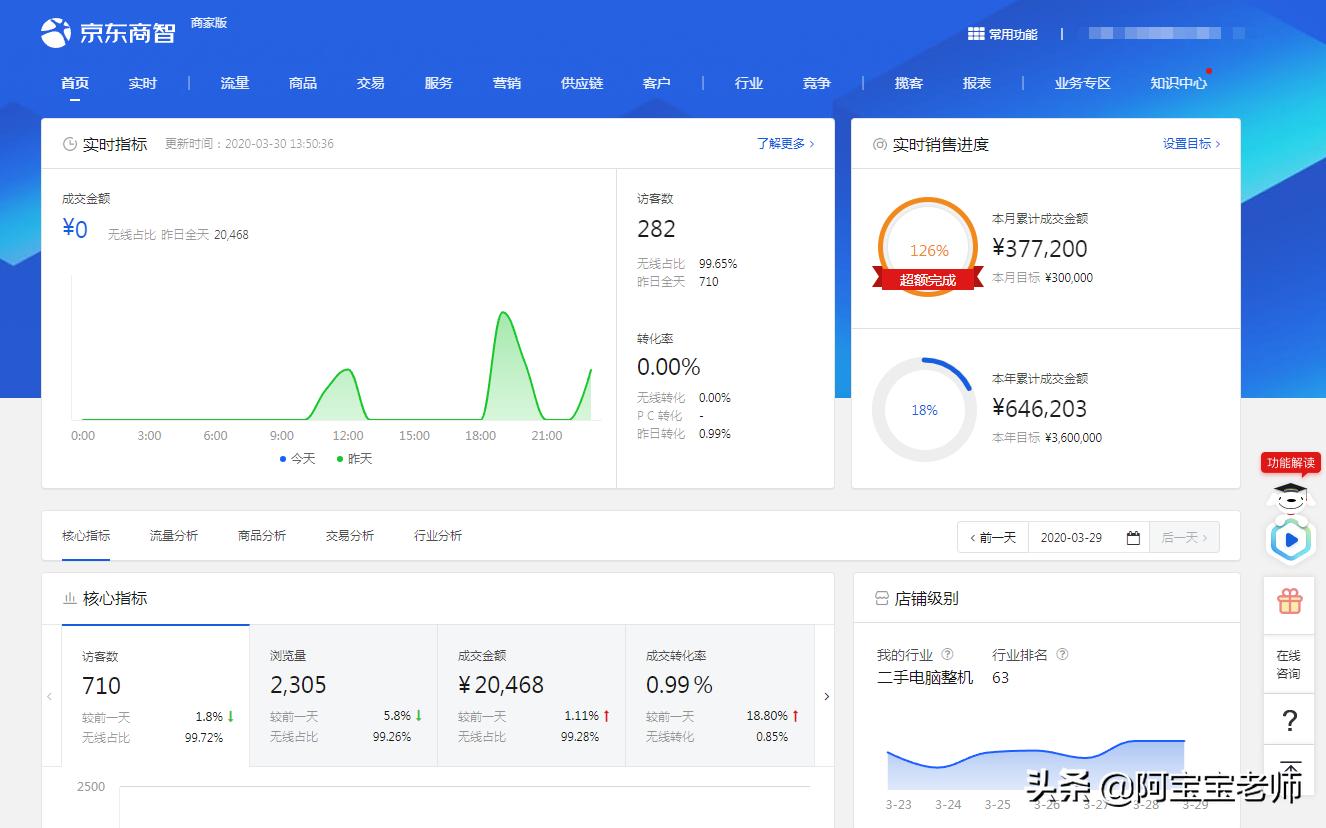This screenshot has height=828, width=1326.
Task: Open the 流量 menu in top navigation
Action: (x=235, y=83)
